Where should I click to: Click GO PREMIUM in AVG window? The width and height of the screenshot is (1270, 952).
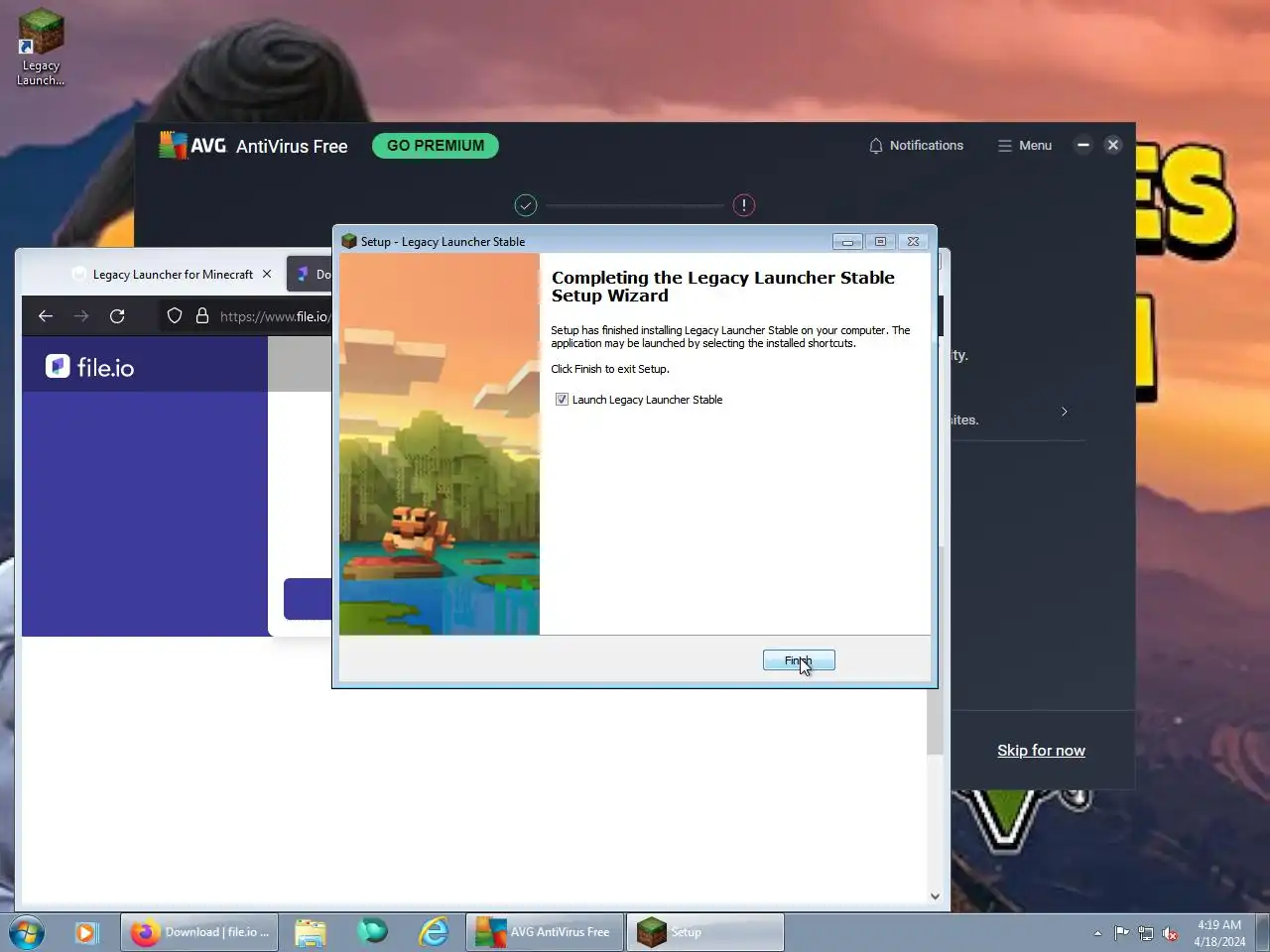[436, 146]
